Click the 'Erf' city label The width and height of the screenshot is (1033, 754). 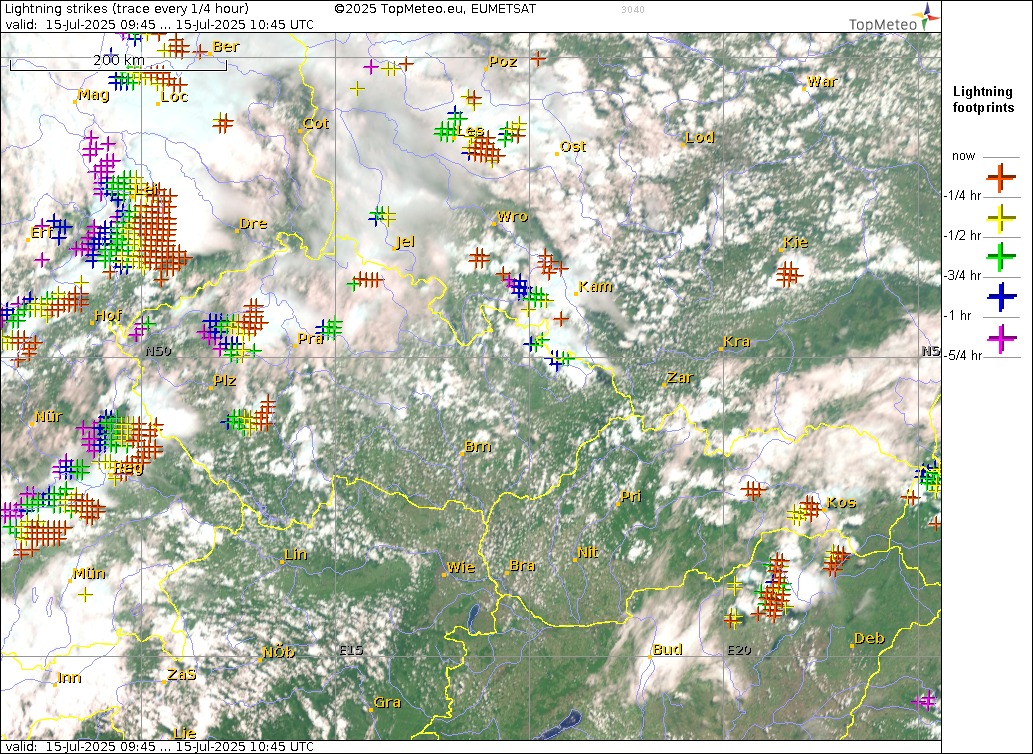tap(42, 233)
